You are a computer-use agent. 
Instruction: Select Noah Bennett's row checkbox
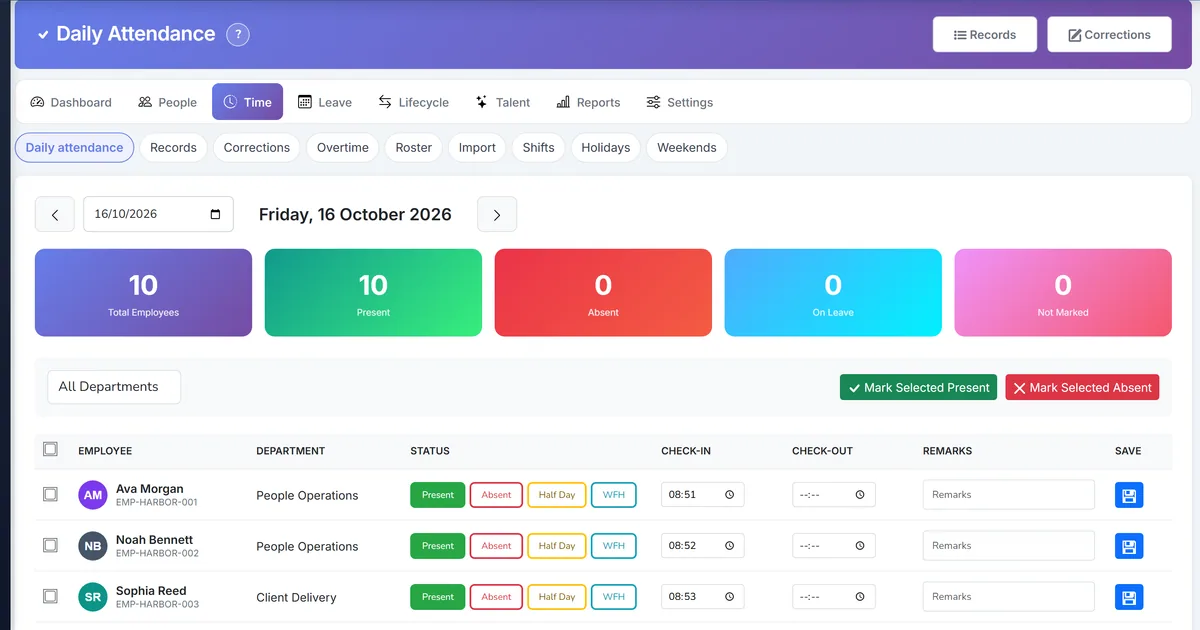pyautogui.click(x=50, y=546)
